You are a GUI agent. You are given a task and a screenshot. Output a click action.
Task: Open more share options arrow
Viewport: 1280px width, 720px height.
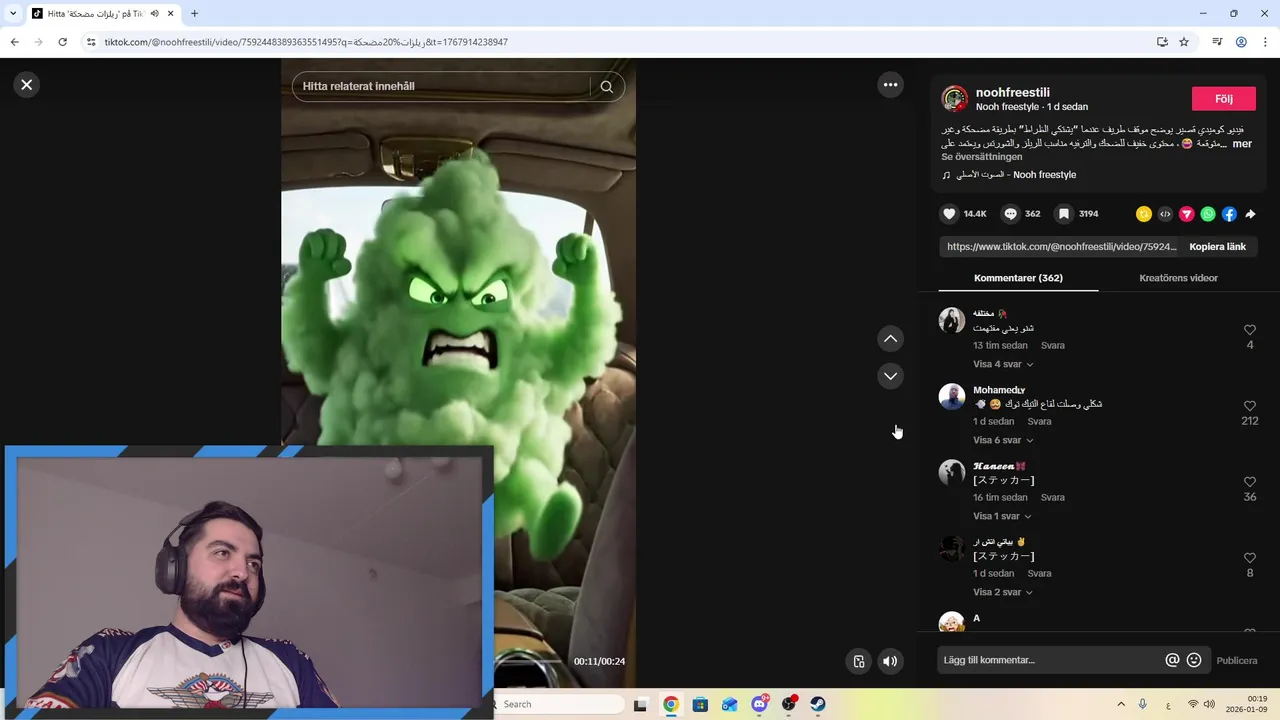[1250, 214]
